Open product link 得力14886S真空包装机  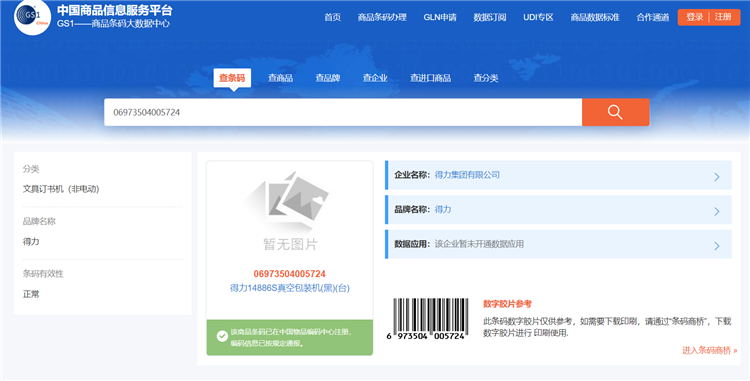(289, 288)
